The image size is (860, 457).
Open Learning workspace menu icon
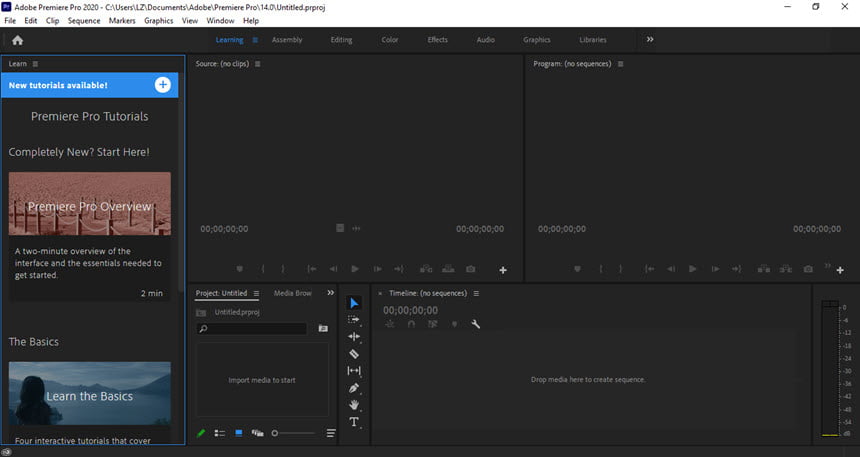pos(255,40)
